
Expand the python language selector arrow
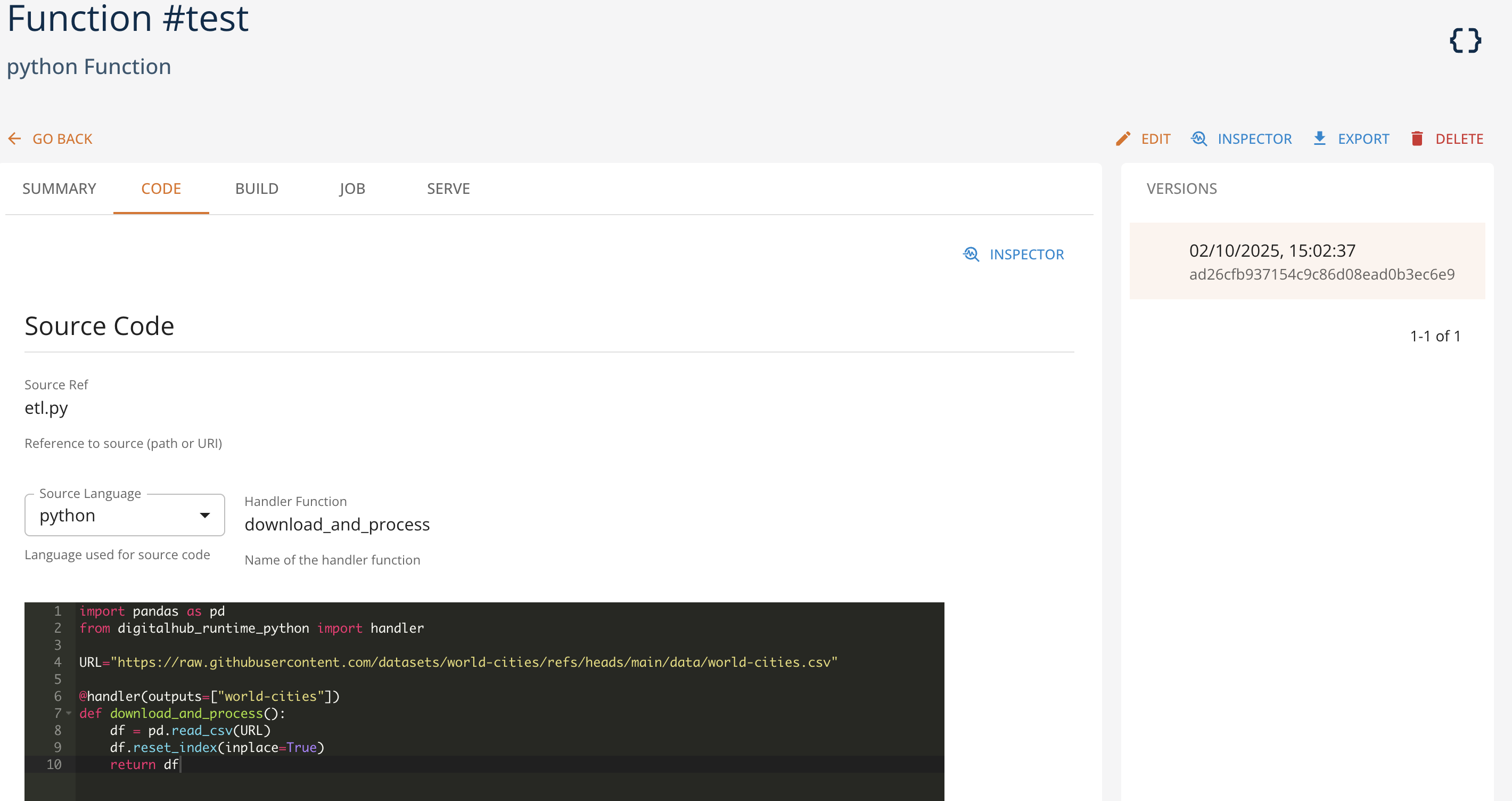click(205, 515)
